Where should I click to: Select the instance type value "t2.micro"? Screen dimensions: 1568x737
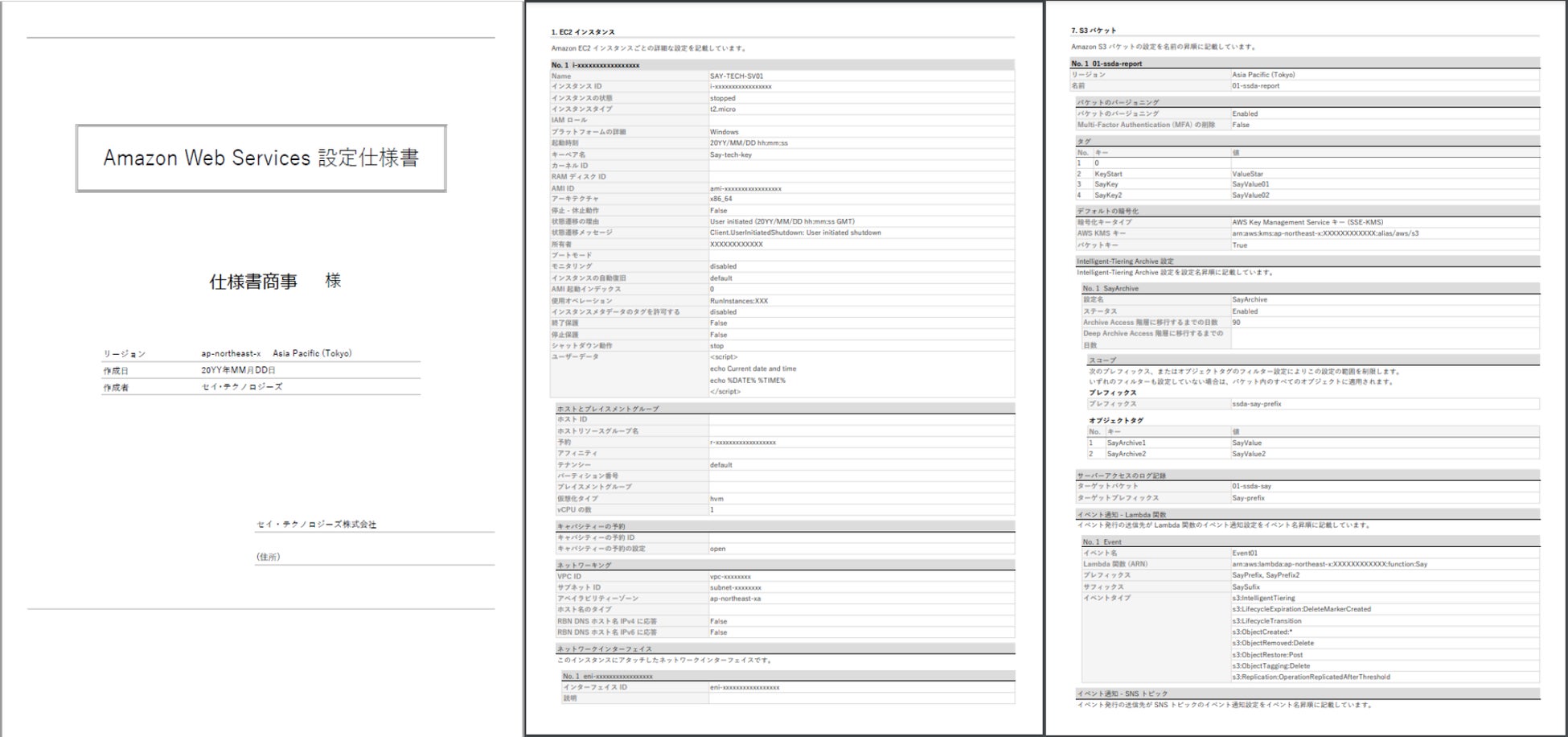point(723,109)
